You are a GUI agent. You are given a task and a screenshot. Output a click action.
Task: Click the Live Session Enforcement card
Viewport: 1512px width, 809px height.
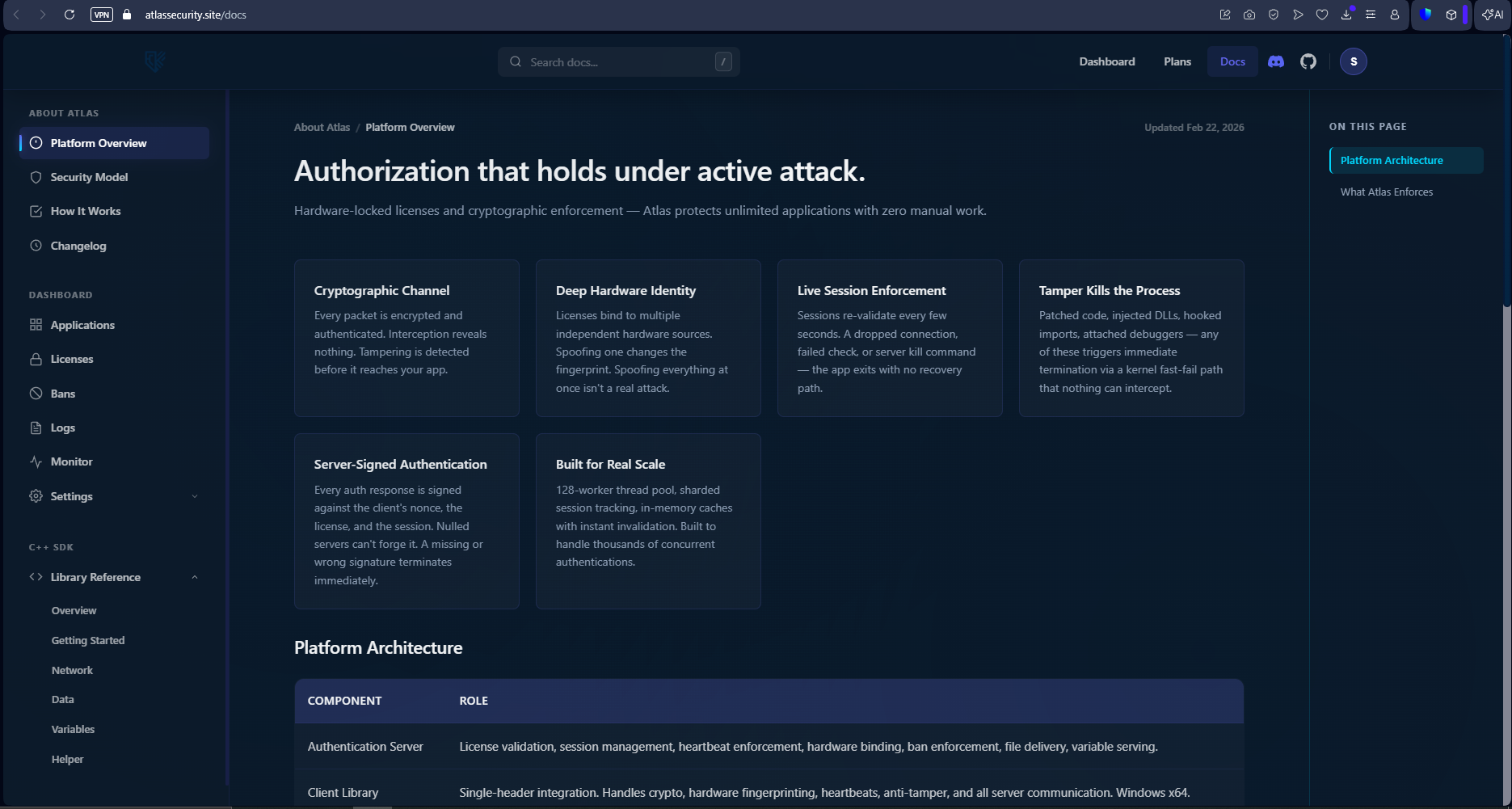click(890, 338)
